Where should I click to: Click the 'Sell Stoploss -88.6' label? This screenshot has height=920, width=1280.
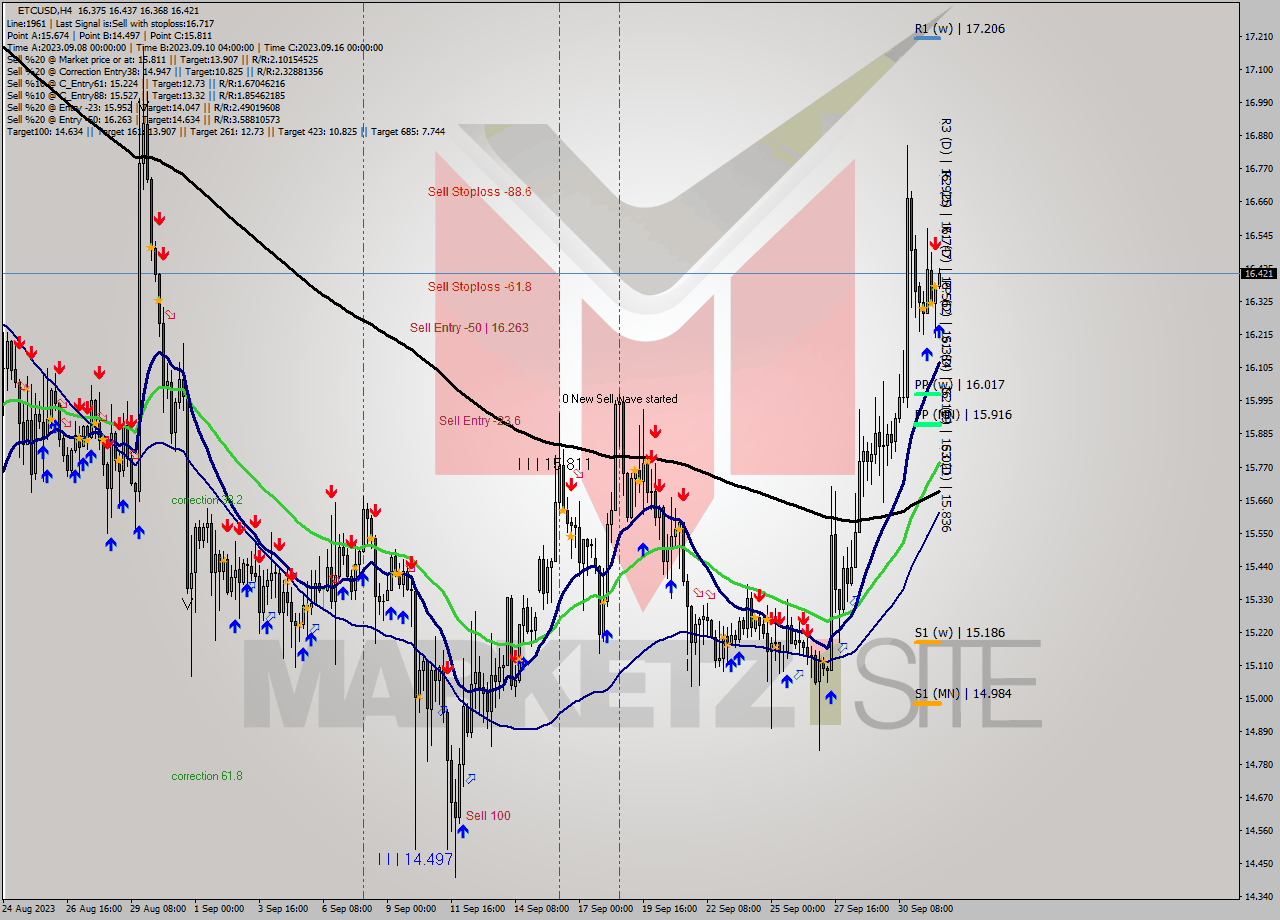[x=479, y=192]
